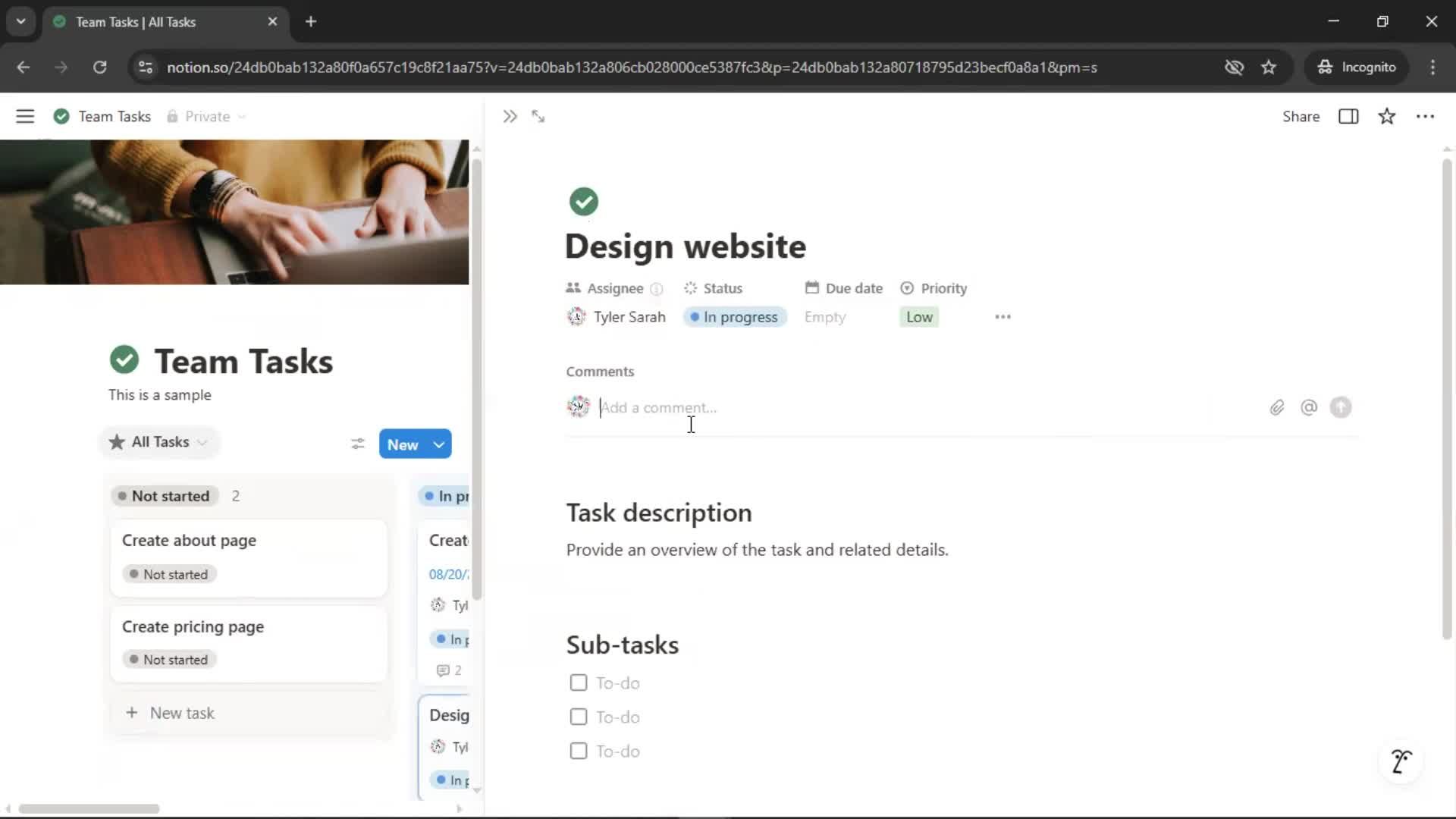The width and height of the screenshot is (1456, 819).
Task: Change the In progress status value
Action: pos(734,317)
